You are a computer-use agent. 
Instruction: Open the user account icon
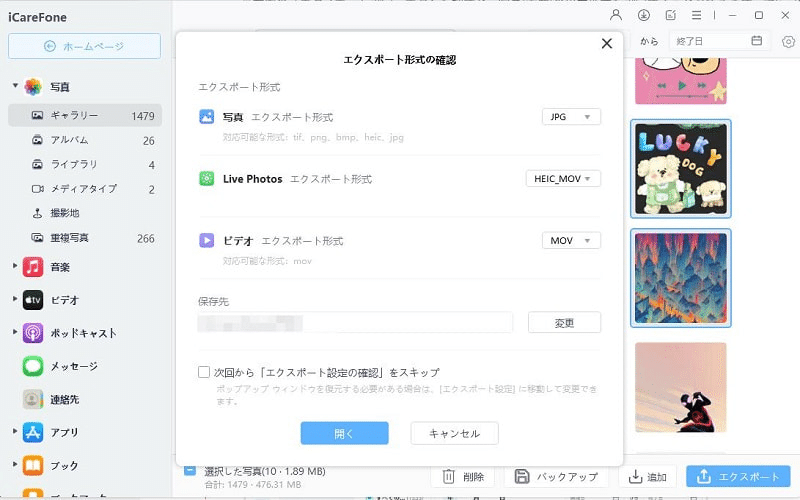click(x=616, y=15)
